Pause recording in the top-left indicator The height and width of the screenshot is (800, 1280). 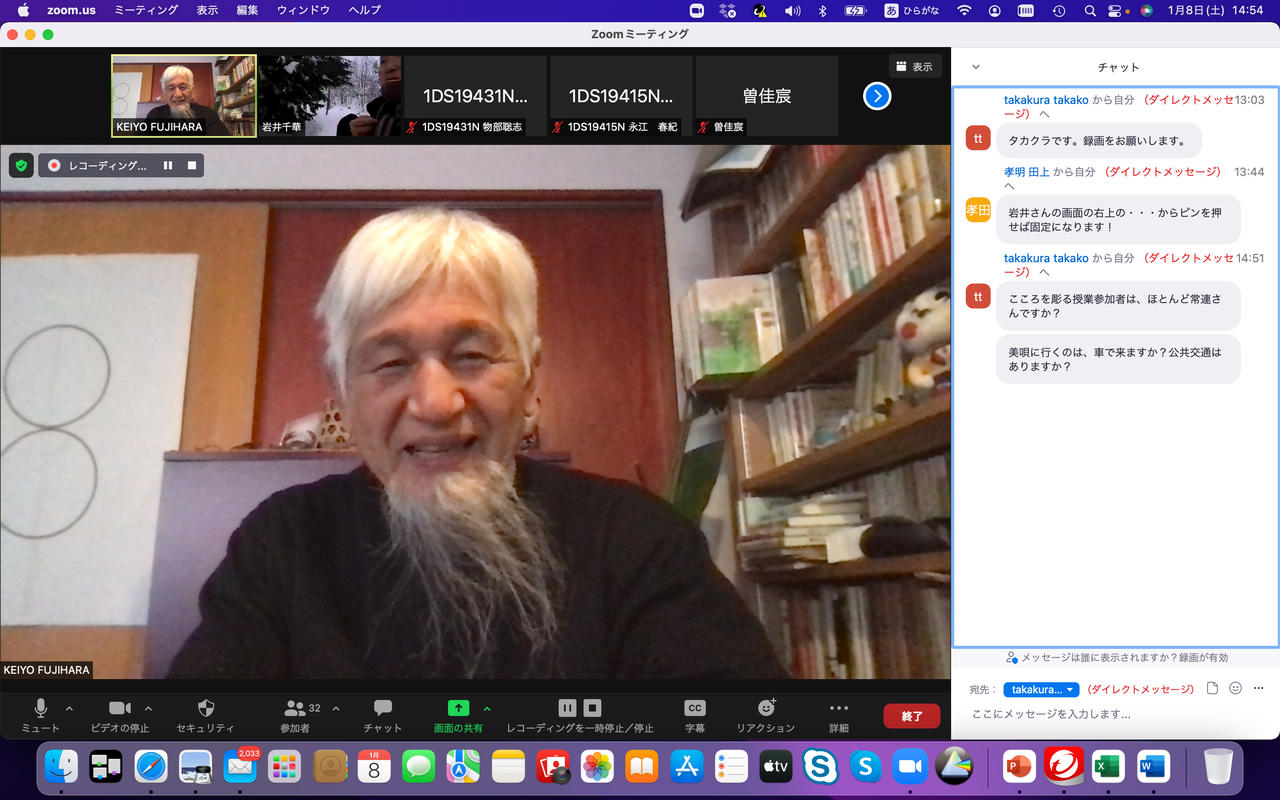pyautogui.click(x=168, y=165)
